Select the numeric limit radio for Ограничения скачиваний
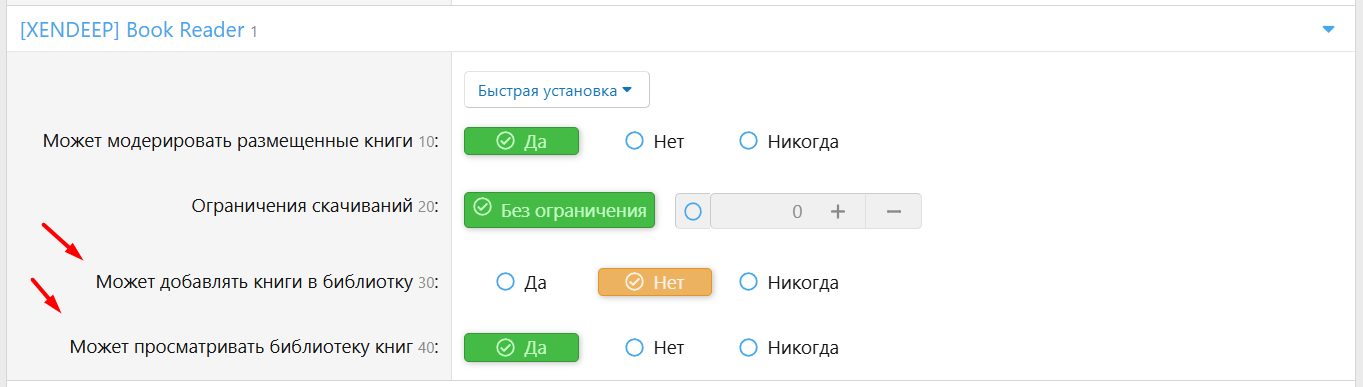This screenshot has height=387, width=1363. click(693, 211)
